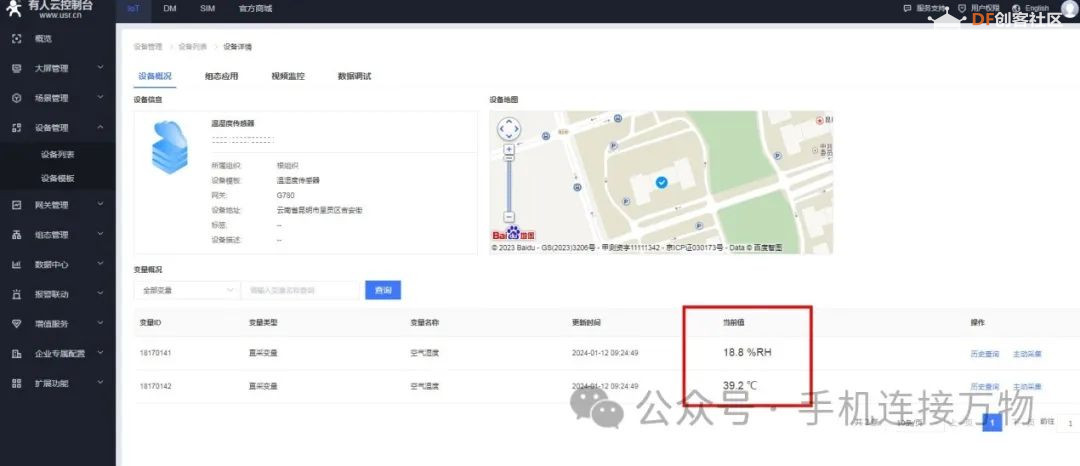Click the 设备列表 breadcrumb link
The image size is (1080, 466).
pos(193,47)
